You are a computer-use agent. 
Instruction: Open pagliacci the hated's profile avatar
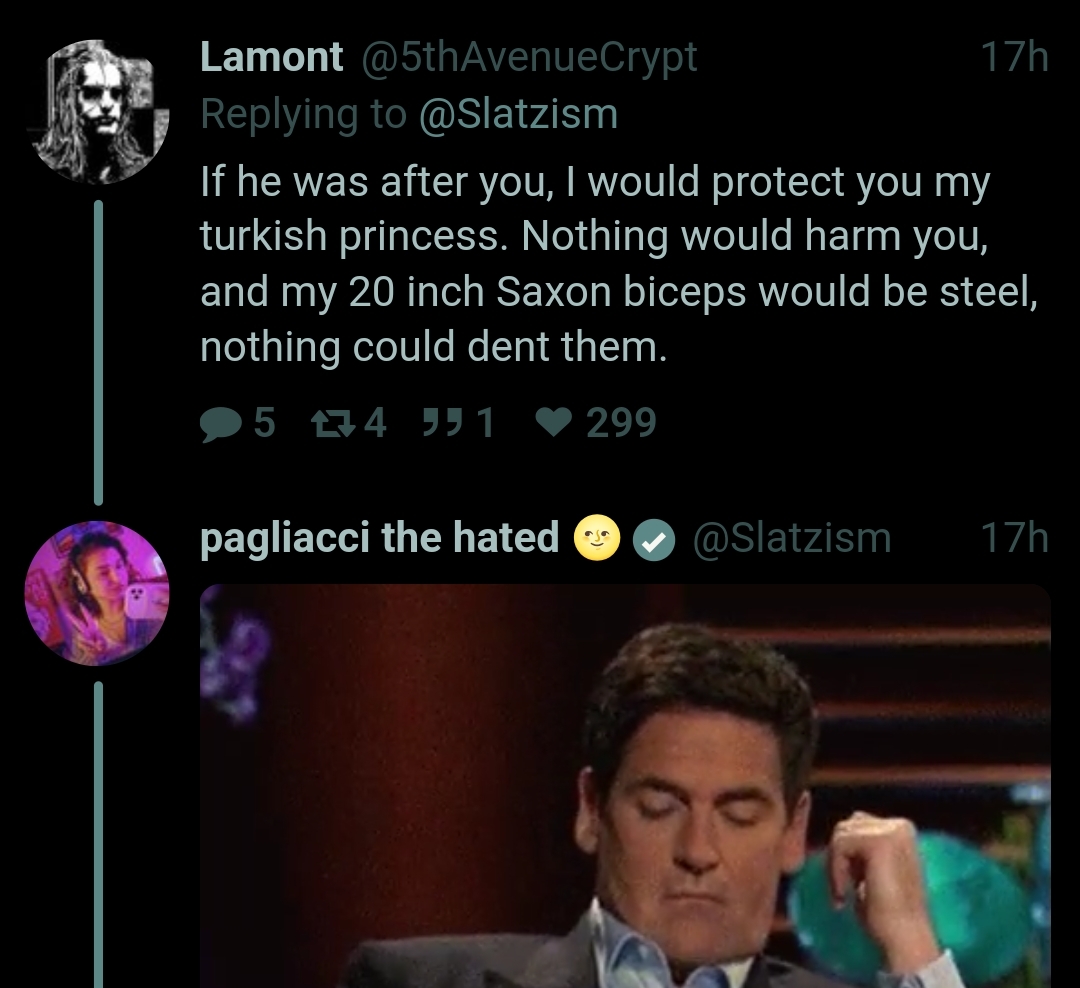pyautogui.click(x=96, y=593)
